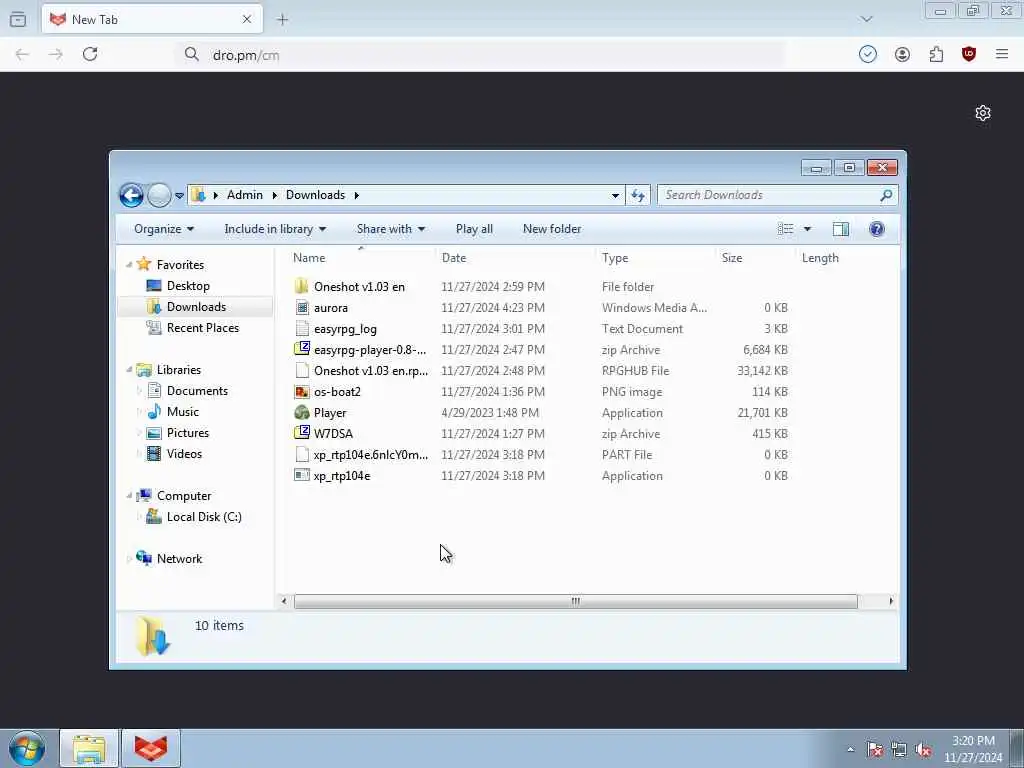The height and width of the screenshot is (768, 1024).
Task: Select the Oneshot v1.03 en folder icon
Action: (302, 287)
